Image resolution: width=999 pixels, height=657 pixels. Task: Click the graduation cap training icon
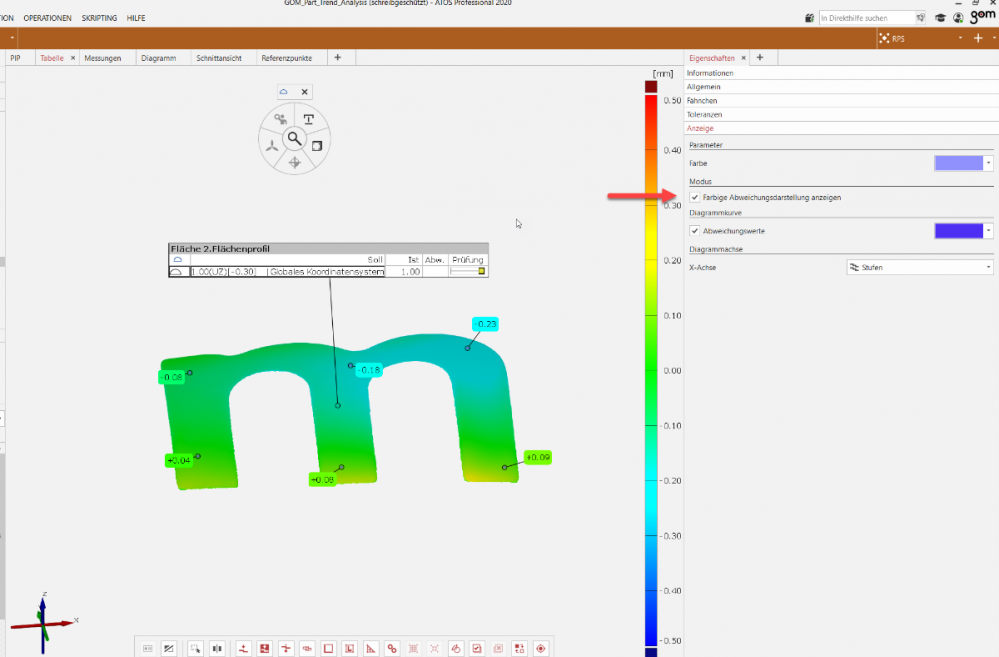click(940, 18)
